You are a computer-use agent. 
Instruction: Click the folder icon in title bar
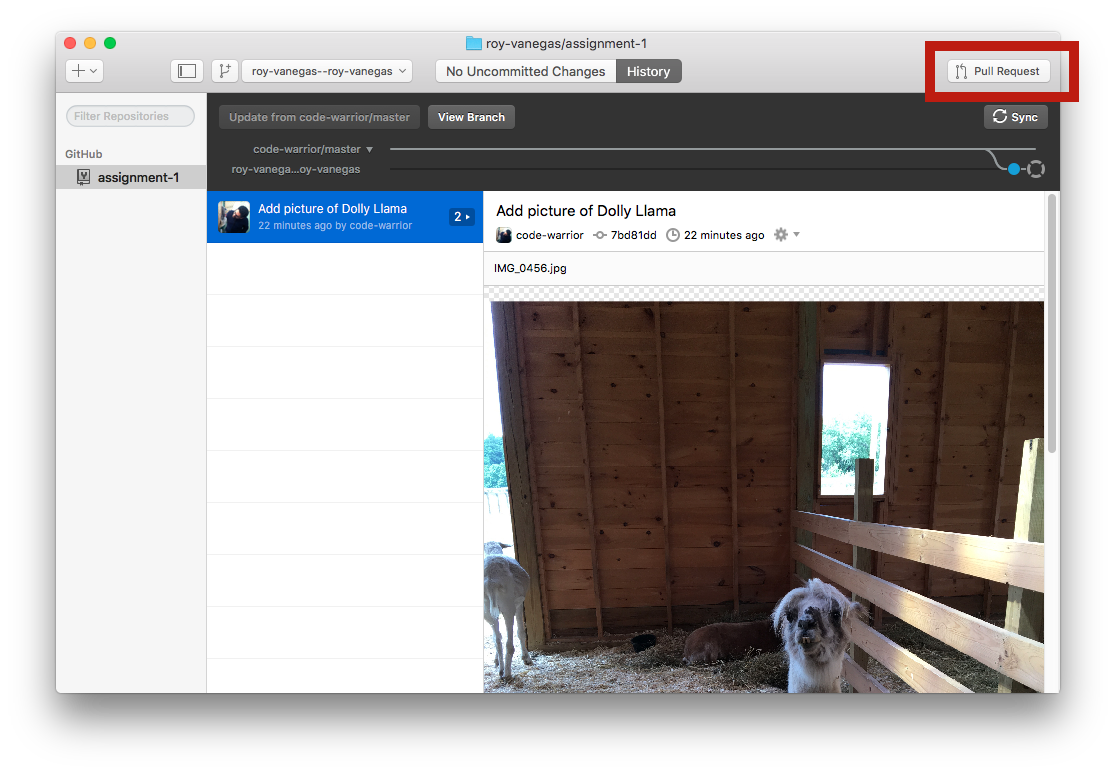(473, 43)
